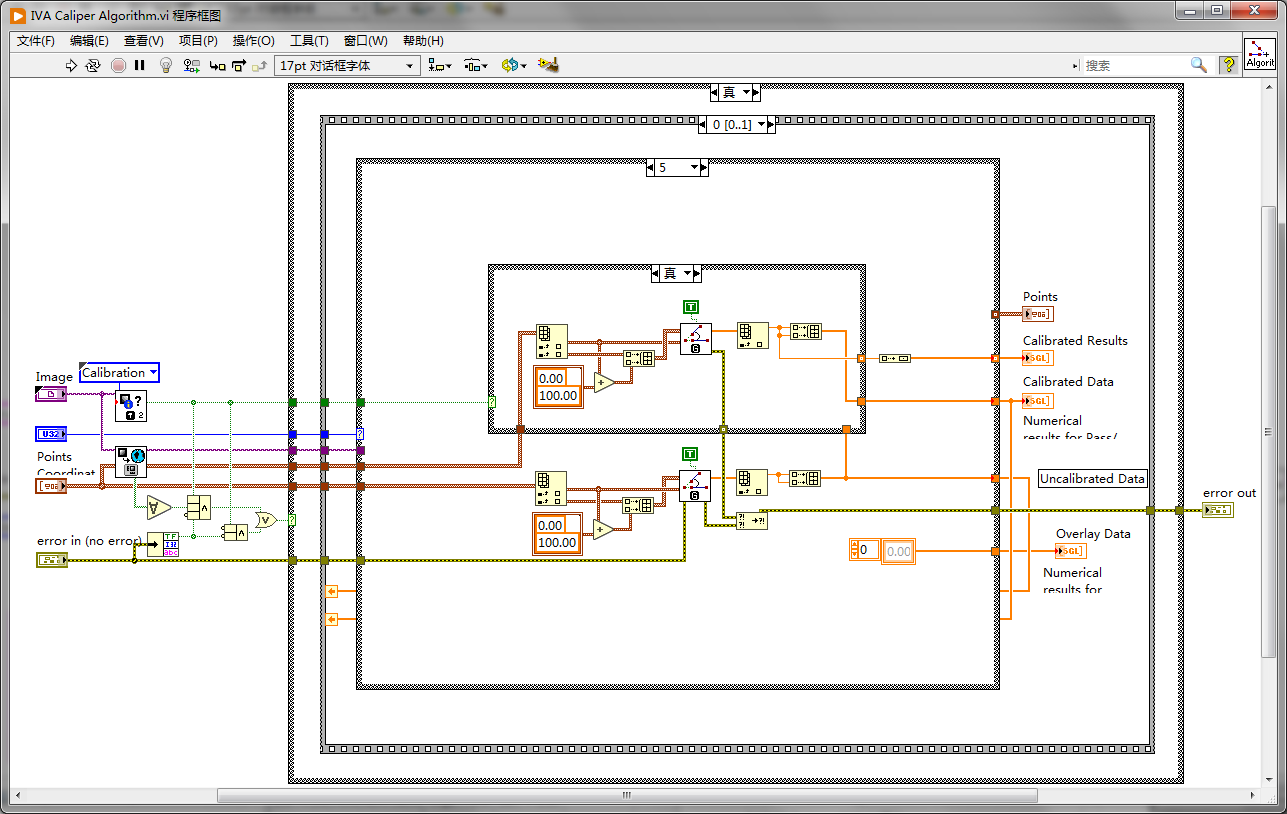Select the upper Add node inside inner case

click(x=603, y=382)
